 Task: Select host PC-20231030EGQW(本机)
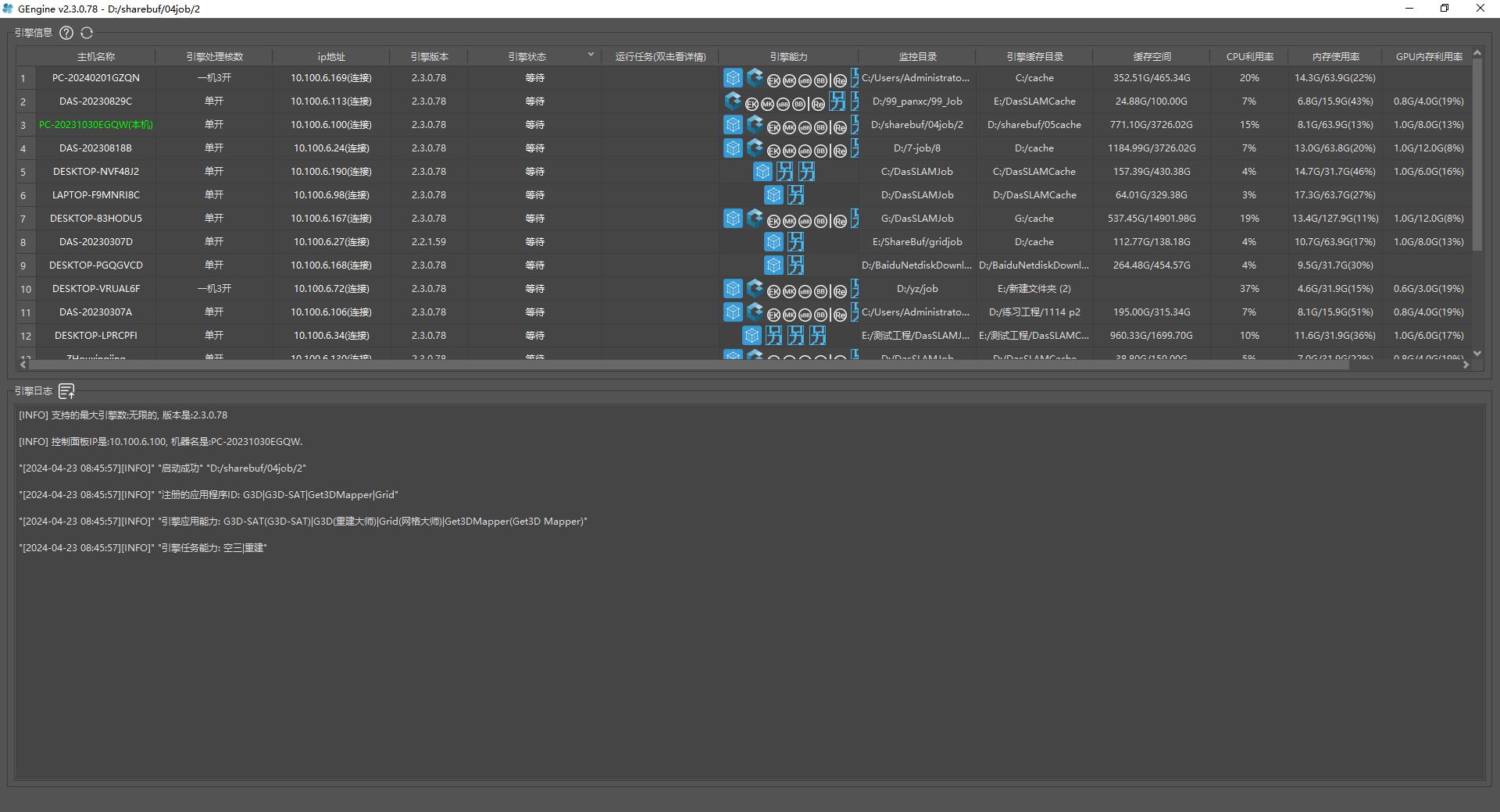point(96,125)
